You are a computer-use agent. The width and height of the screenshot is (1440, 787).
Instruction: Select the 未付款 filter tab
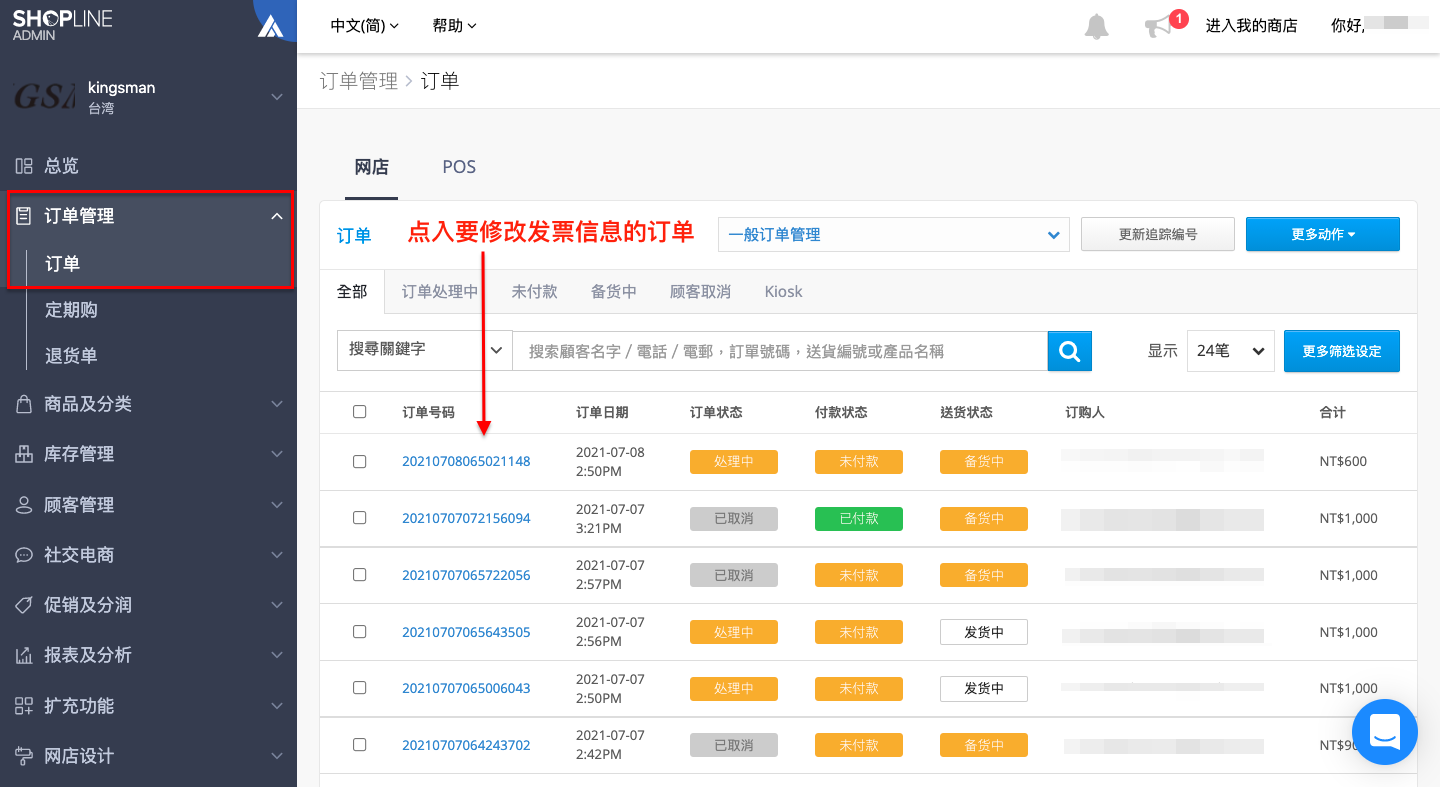pyautogui.click(x=534, y=292)
